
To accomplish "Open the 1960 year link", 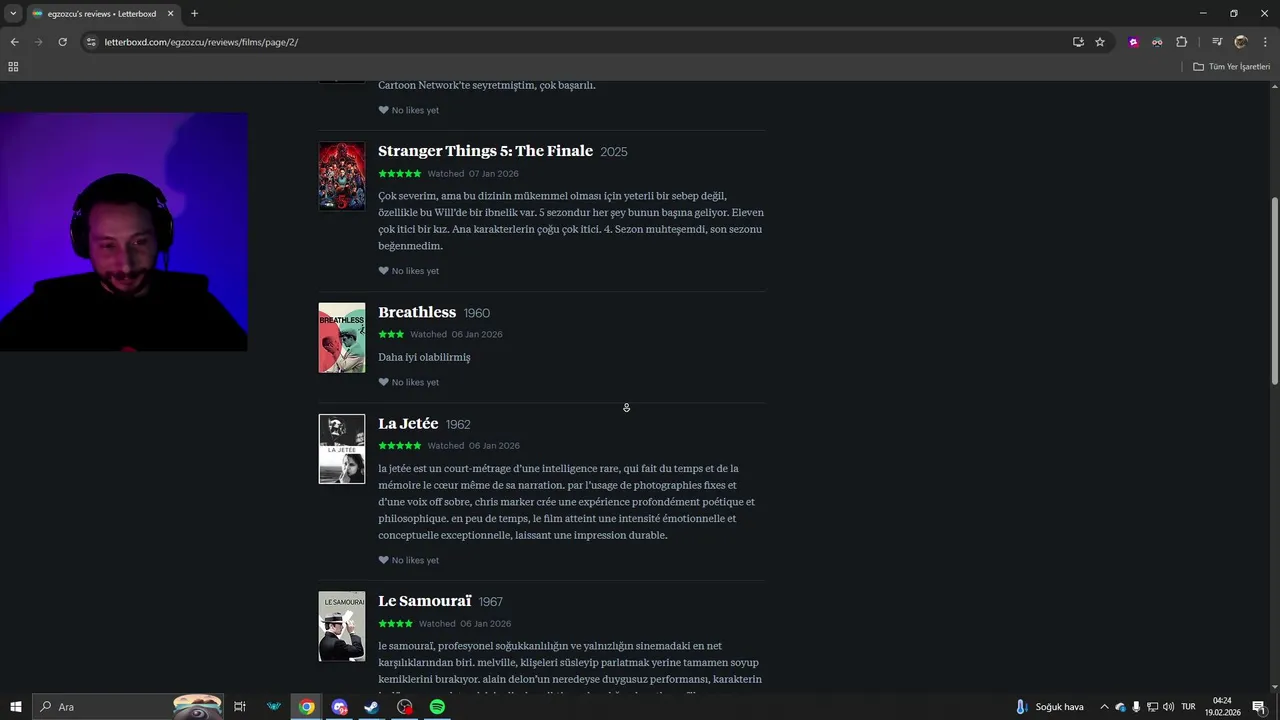I will pyautogui.click(x=477, y=313).
